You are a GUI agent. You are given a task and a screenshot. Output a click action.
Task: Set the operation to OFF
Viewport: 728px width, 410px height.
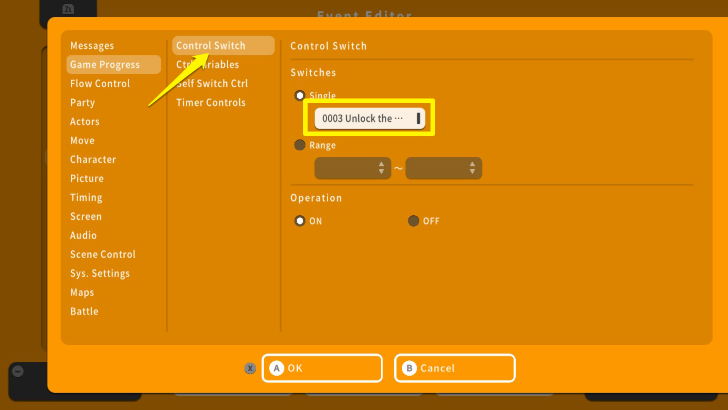coord(413,221)
